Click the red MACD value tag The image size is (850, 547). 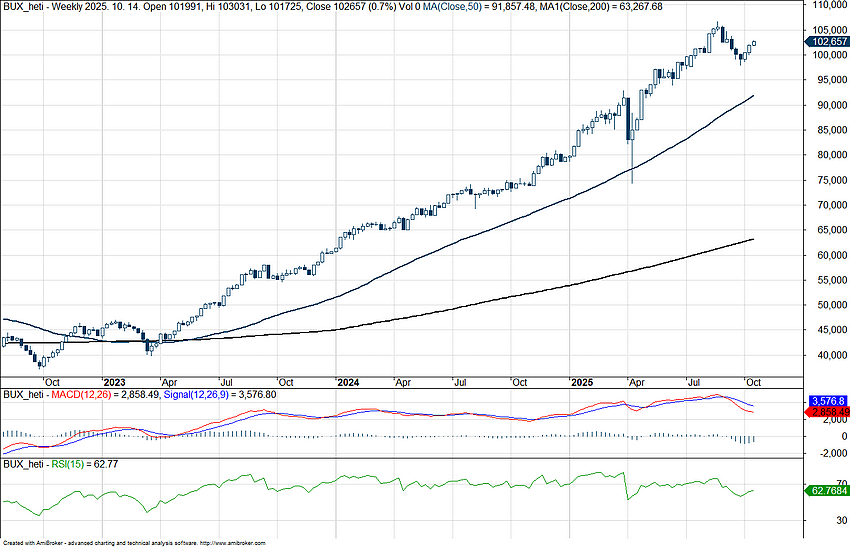(x=827, y=412)
